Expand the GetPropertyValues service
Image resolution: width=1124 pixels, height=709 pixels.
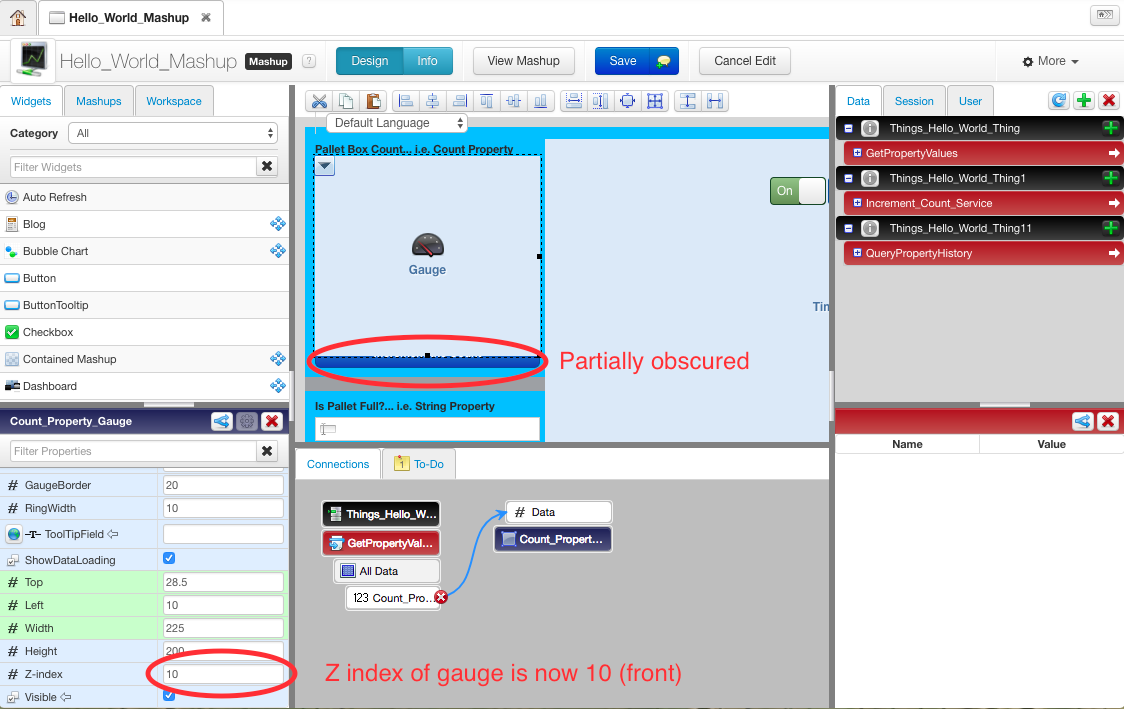coord(857,153)
